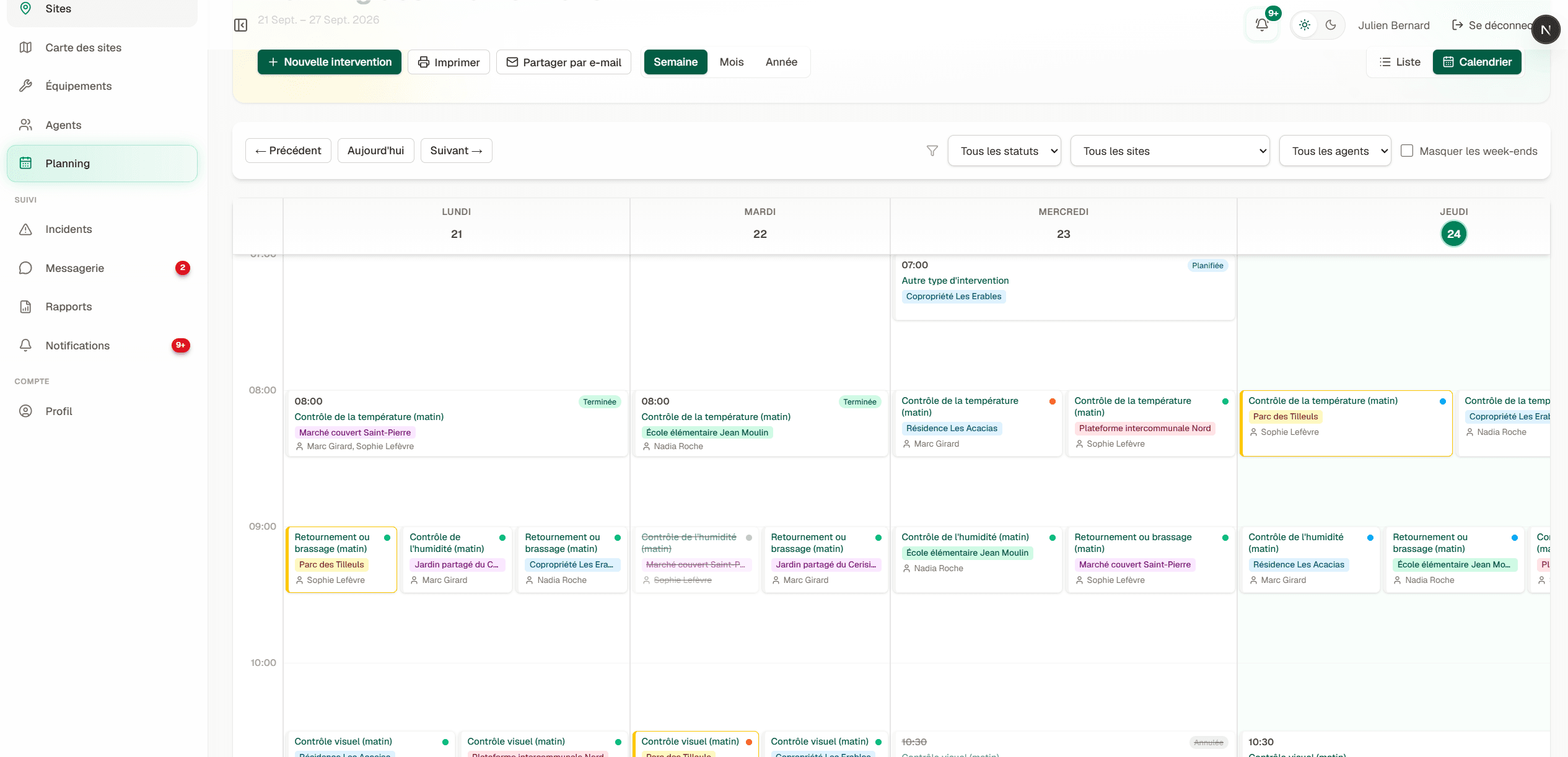
Task: Switch to dark theme moon icon
Action: (1331, 25)
